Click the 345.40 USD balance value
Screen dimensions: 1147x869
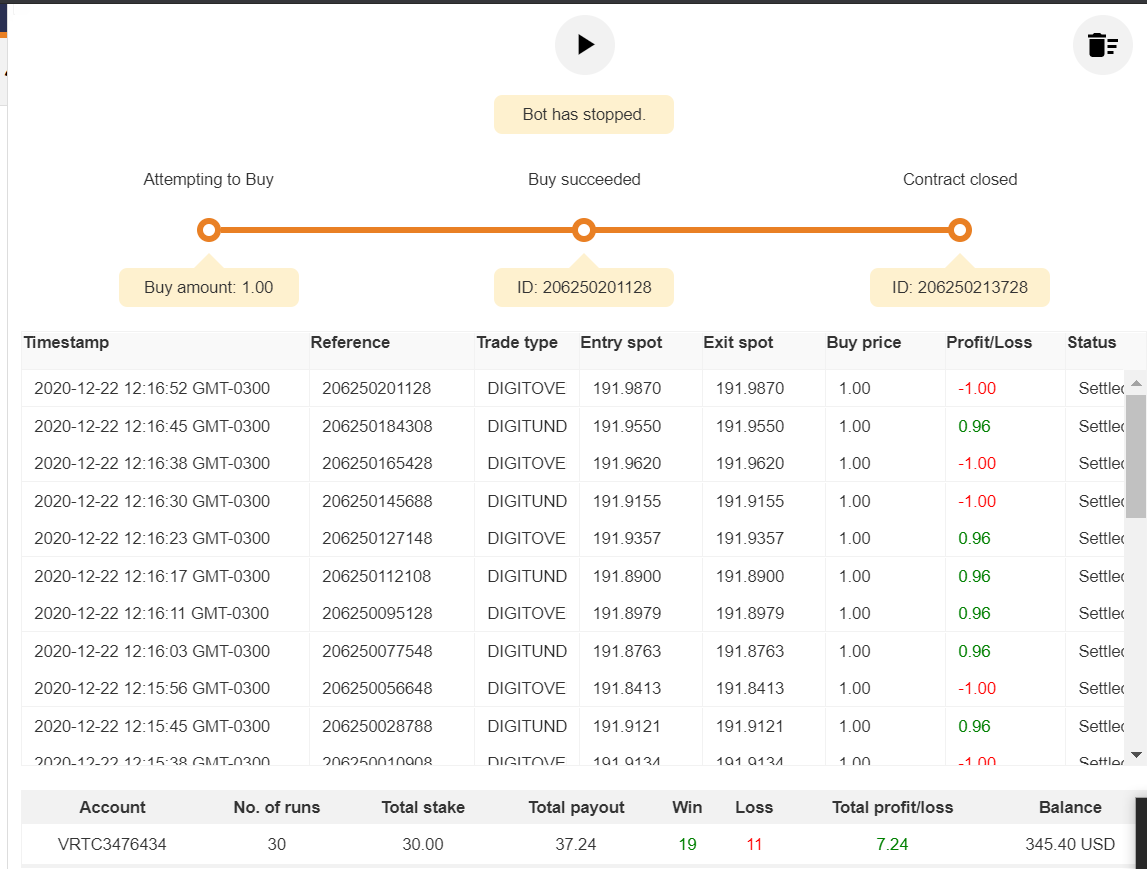[1069, 844]
